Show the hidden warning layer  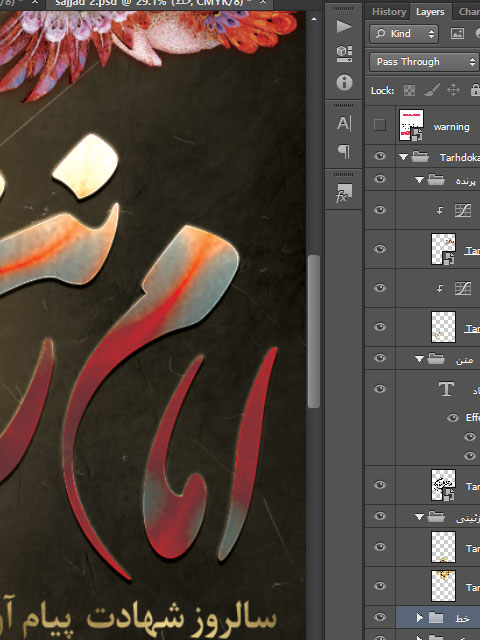pos(380,125)
